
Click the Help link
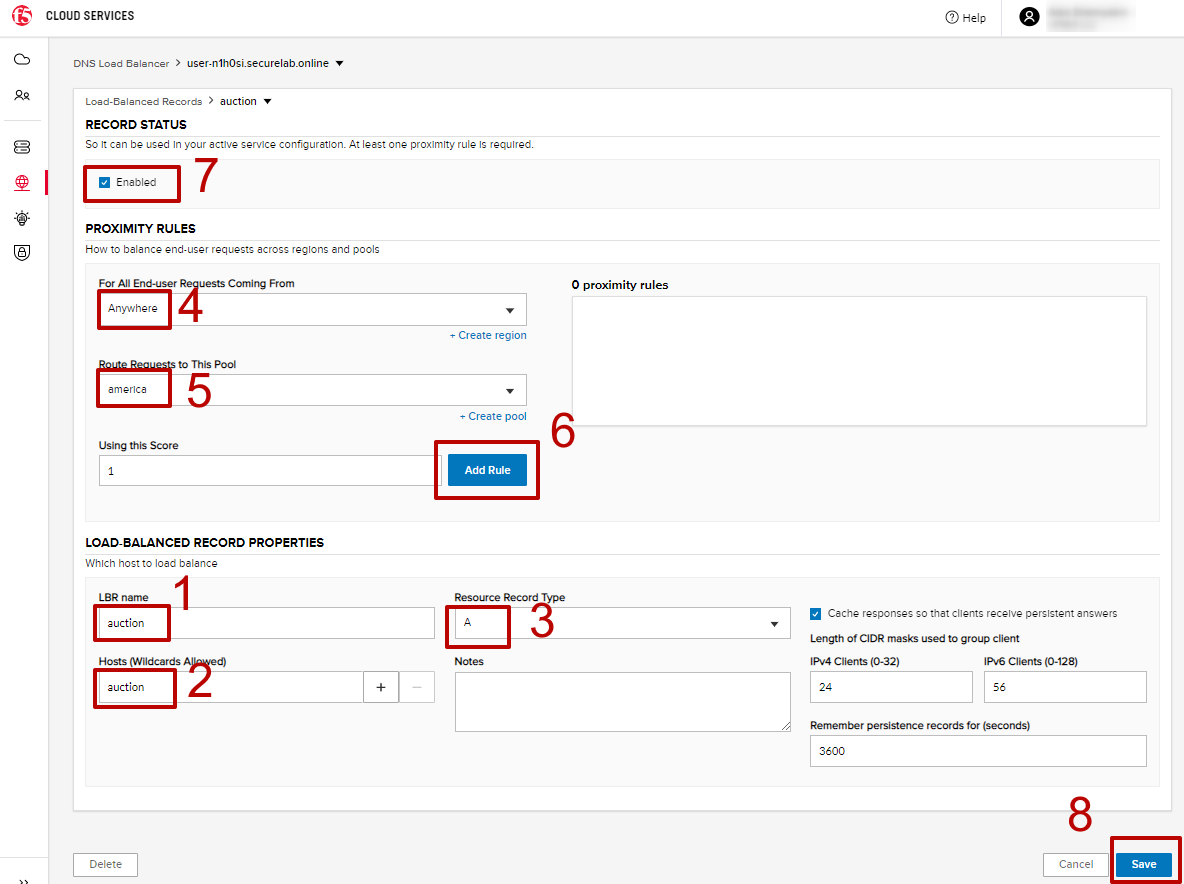tap(974, 18)
